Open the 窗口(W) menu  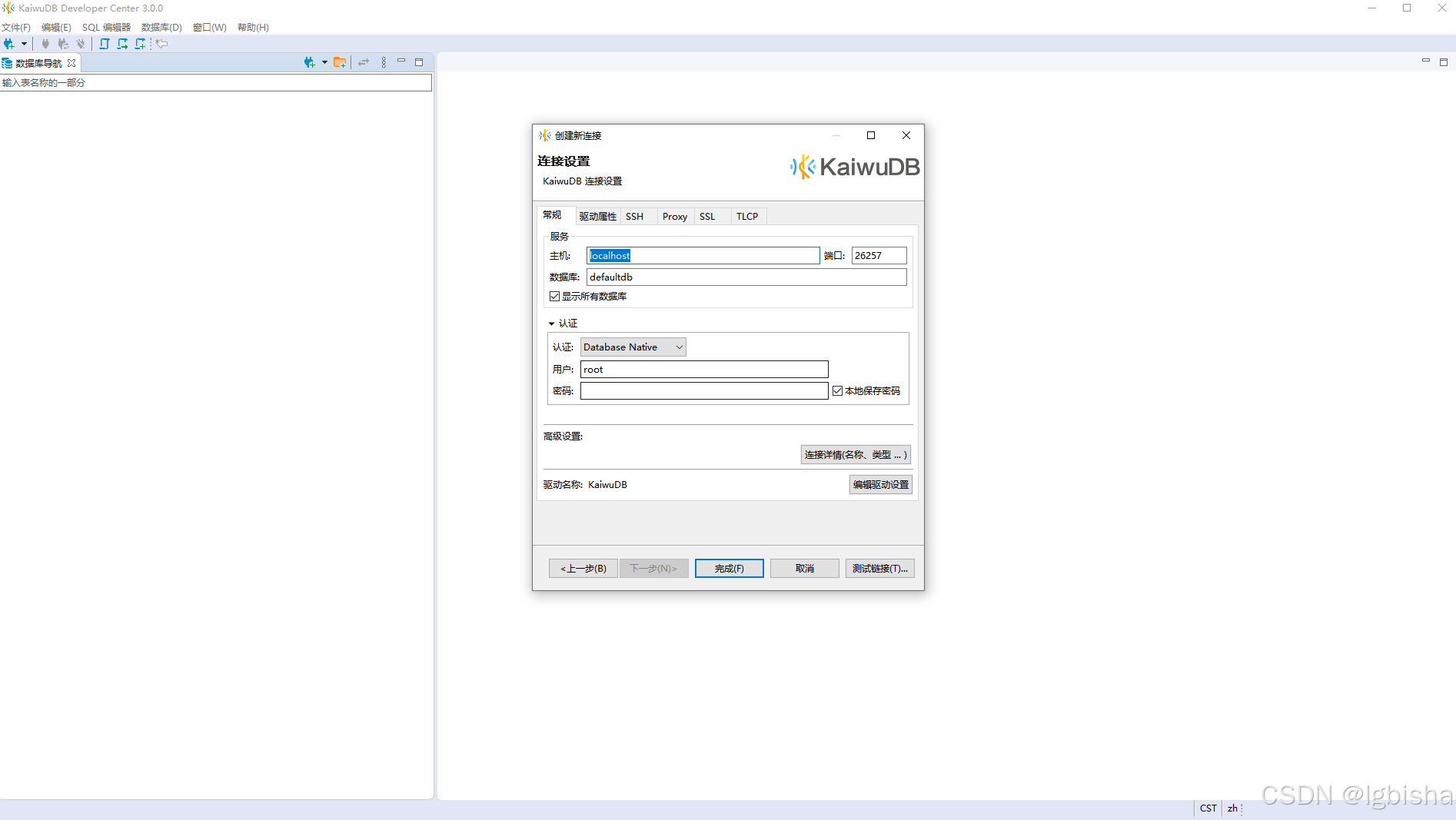tap(210, 28)
